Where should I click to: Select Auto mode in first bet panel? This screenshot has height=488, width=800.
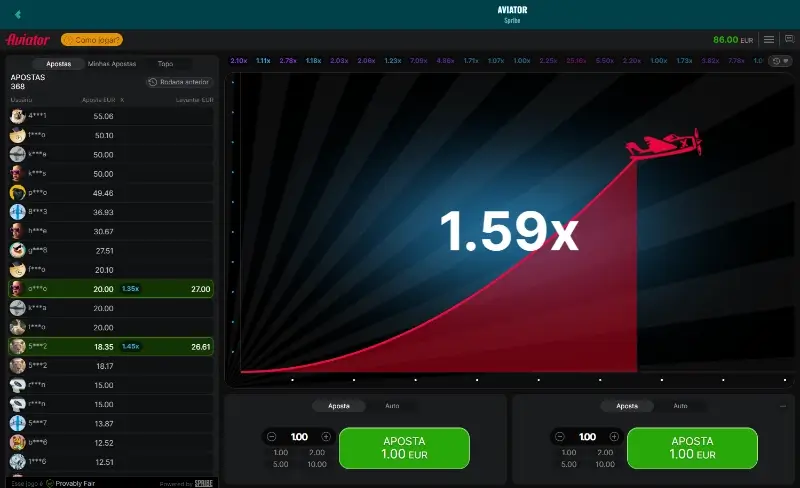(x=392, y=406)
